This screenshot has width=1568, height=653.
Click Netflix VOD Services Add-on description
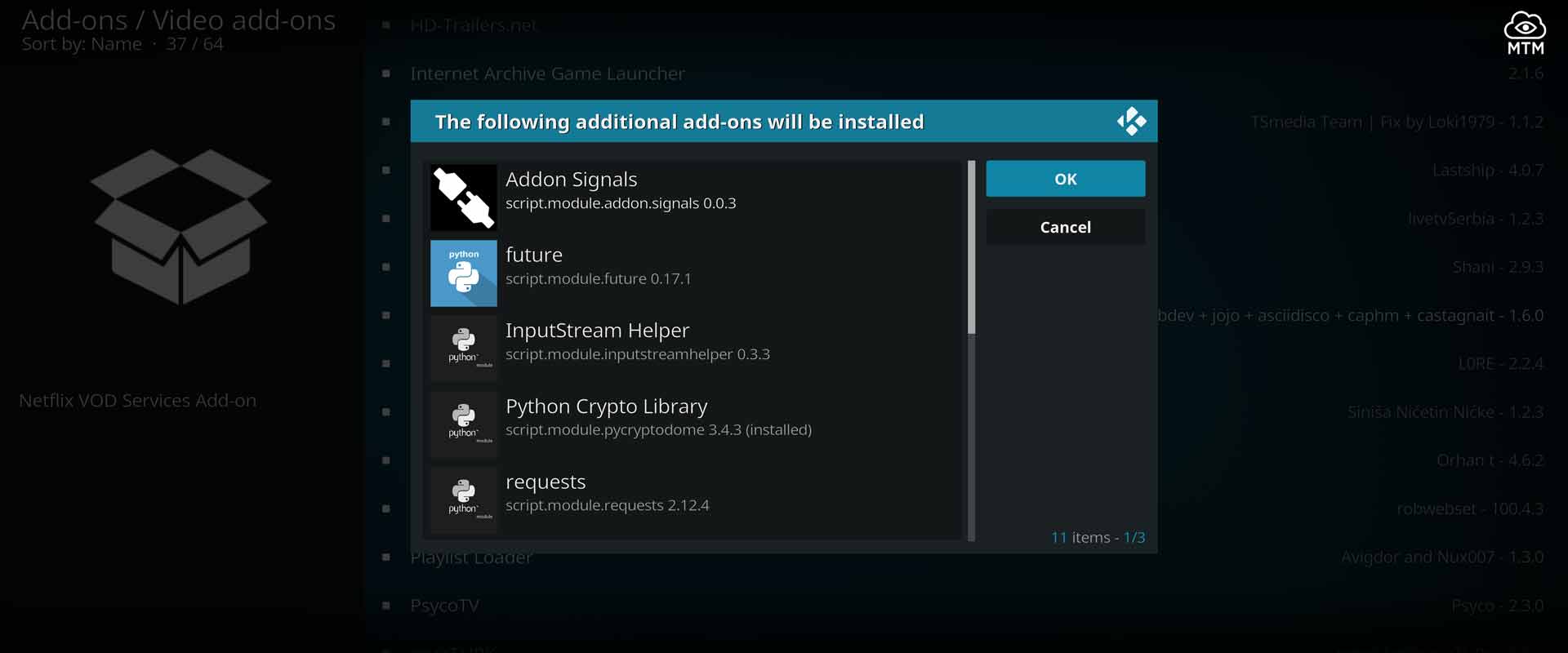tap(137, 401)
